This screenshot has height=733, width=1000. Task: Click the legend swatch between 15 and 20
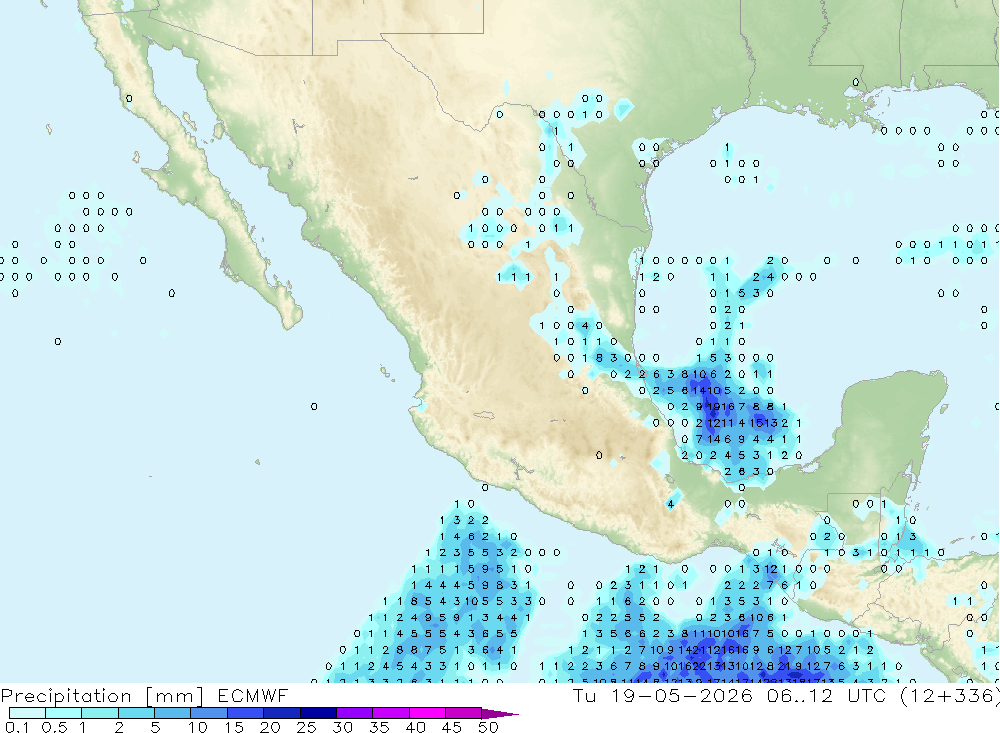(x=246, y=713)
